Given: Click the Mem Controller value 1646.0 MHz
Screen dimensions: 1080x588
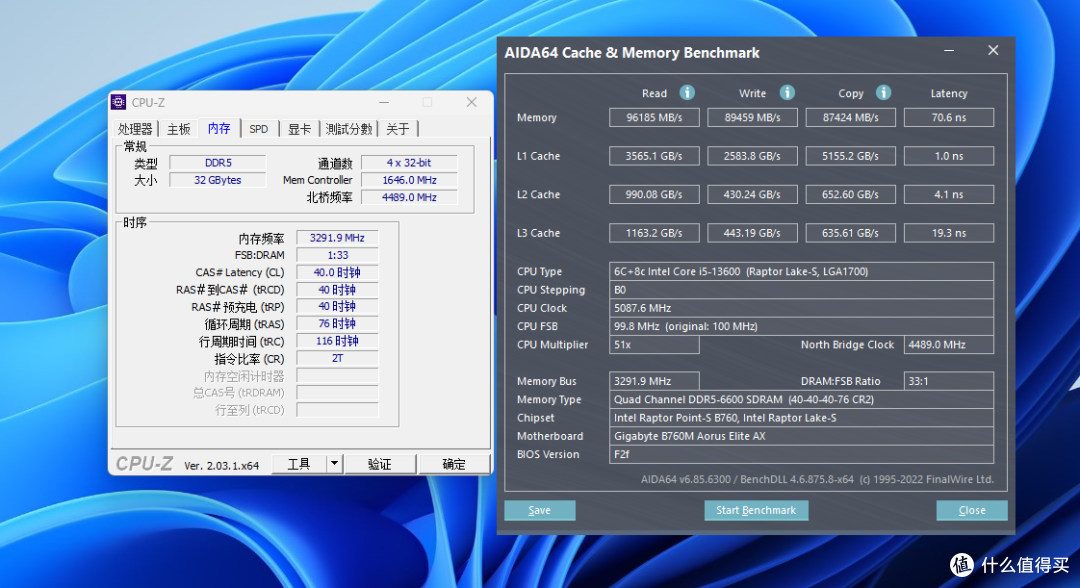Looking at the screenshot, I should tap(409, 180).
